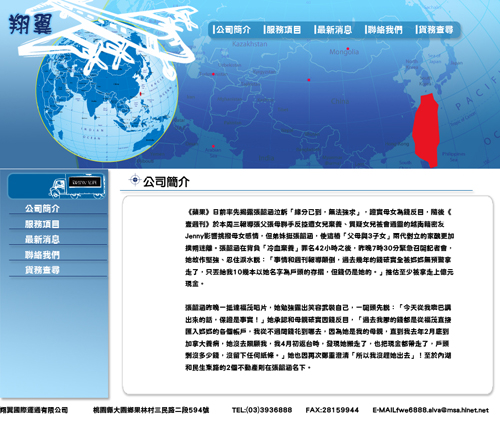
Task: Click the footer address ending 594號
Action: 151,410
